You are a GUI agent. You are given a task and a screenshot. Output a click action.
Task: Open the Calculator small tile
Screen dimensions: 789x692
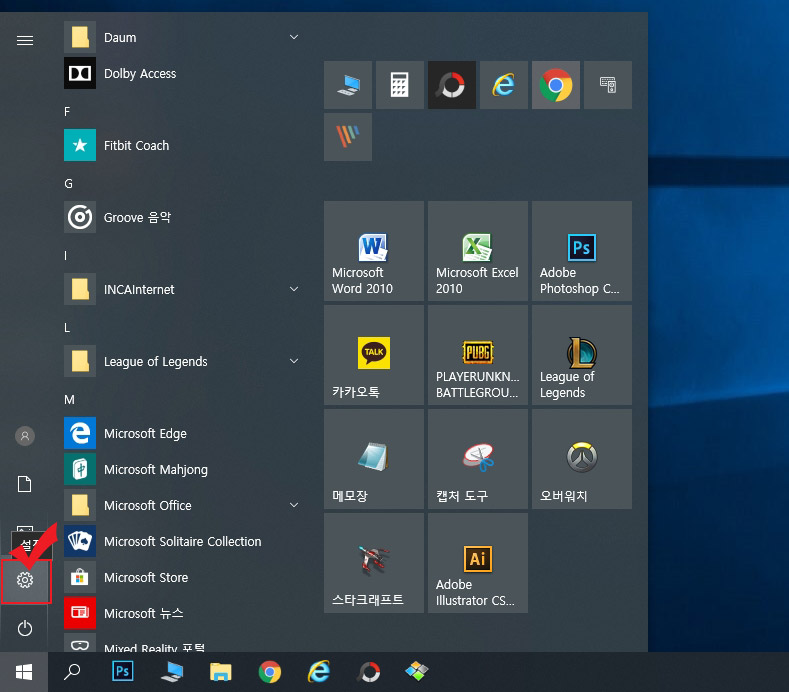pos(400,85)
